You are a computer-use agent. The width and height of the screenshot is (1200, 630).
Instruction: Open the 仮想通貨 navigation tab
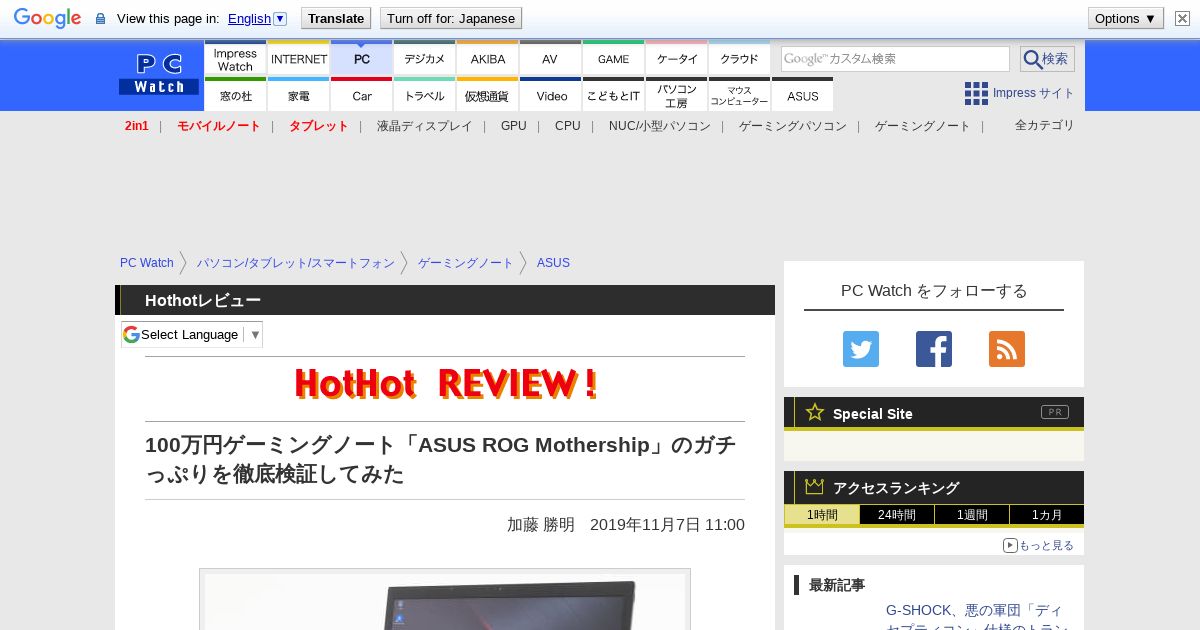tap(488, 95)
